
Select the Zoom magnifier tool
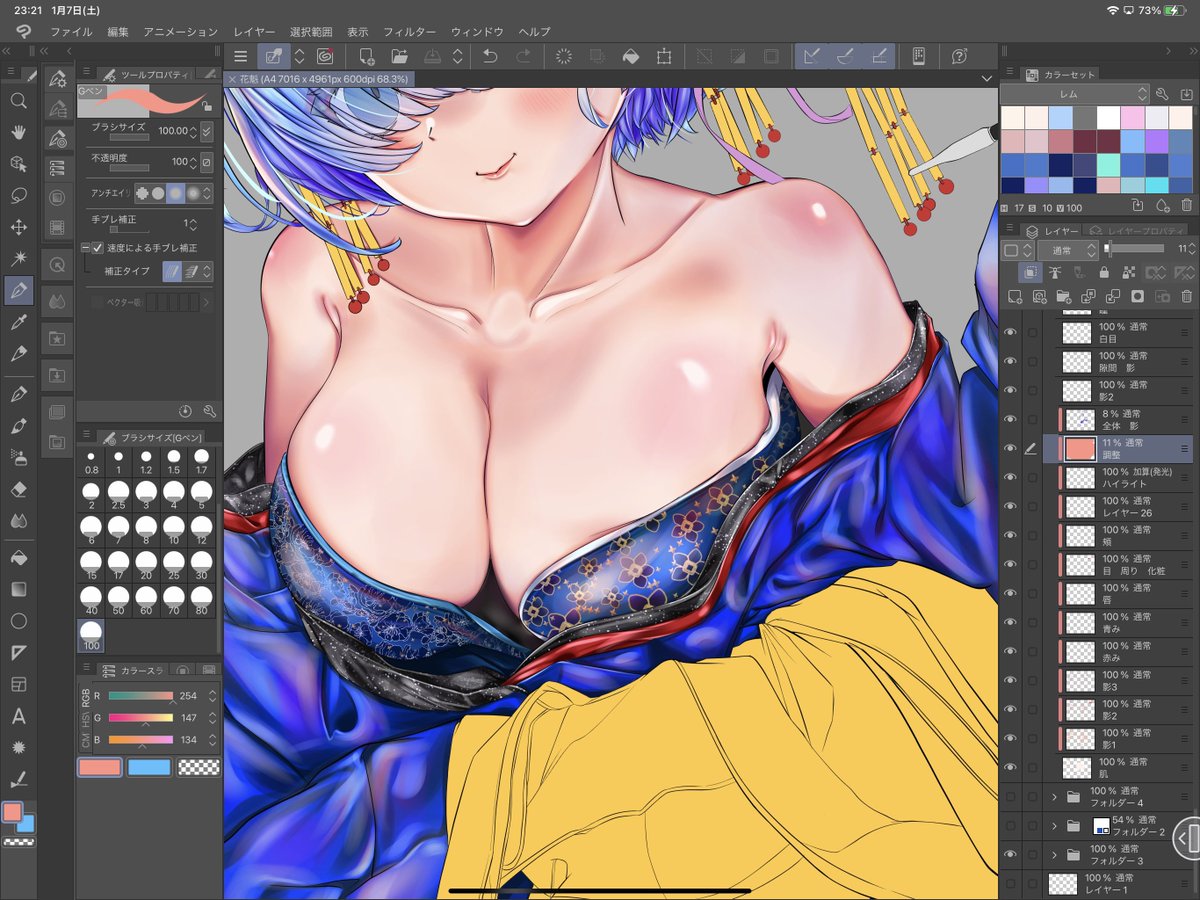click(x=18, y=100)
